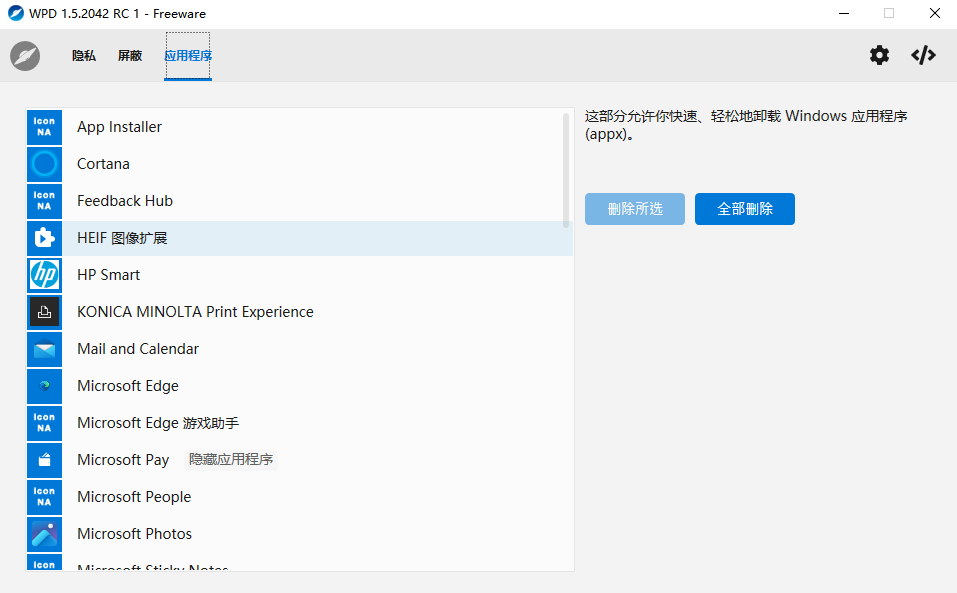Click the Microsoft Photos landscape icon
957x593 pixels.
click(x=45, y=534)
